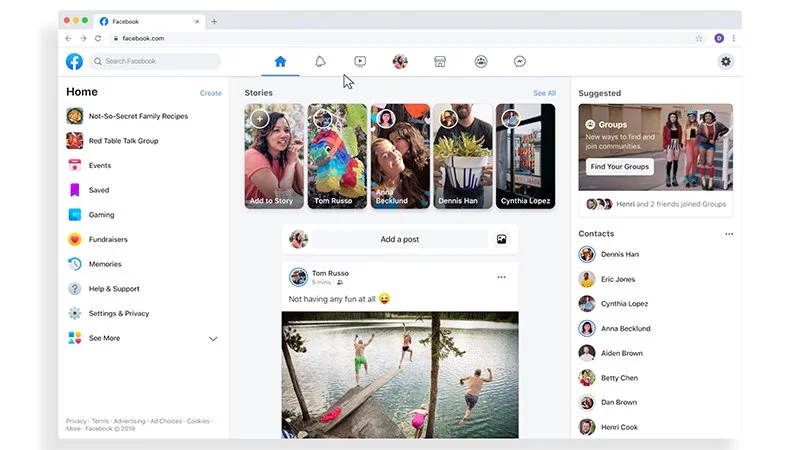Open Tom Russo's story
Screen dimensions: 800x450
tap(337, 156)
